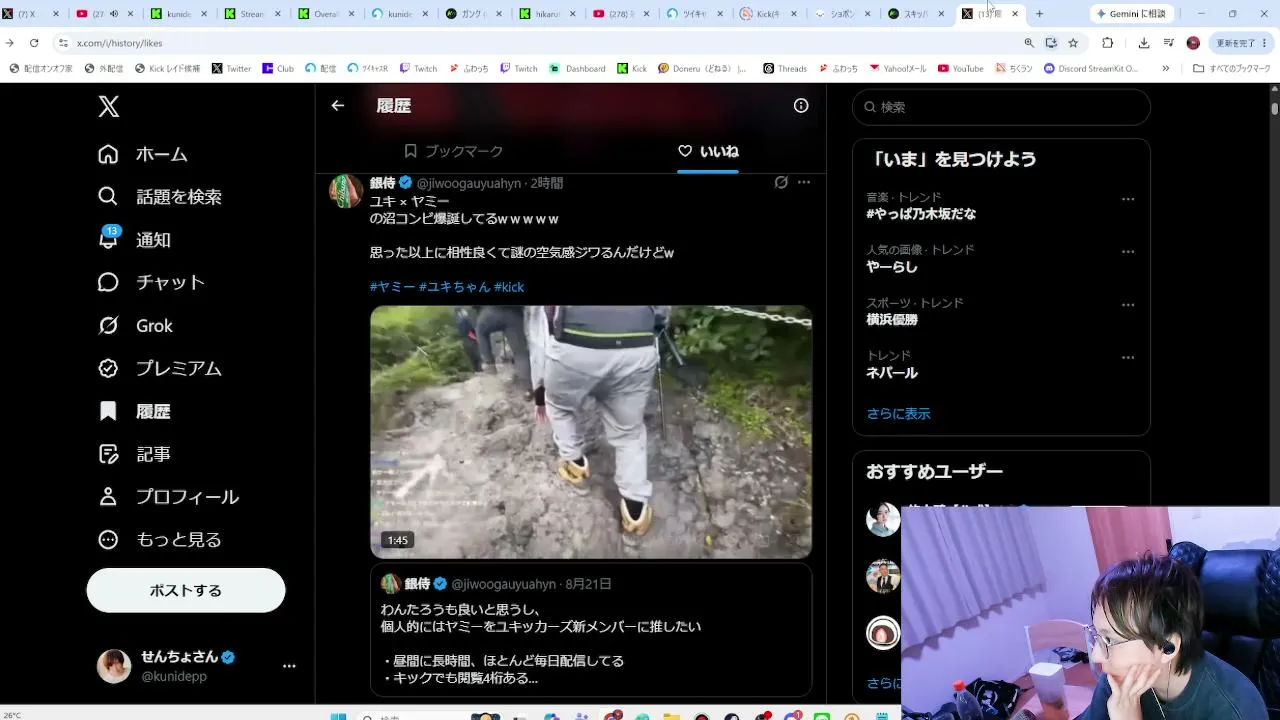The width and height of the screenshot is (1280, 720).
Task: Click the page scrollbar thumb
Action: click(1275, 108)
